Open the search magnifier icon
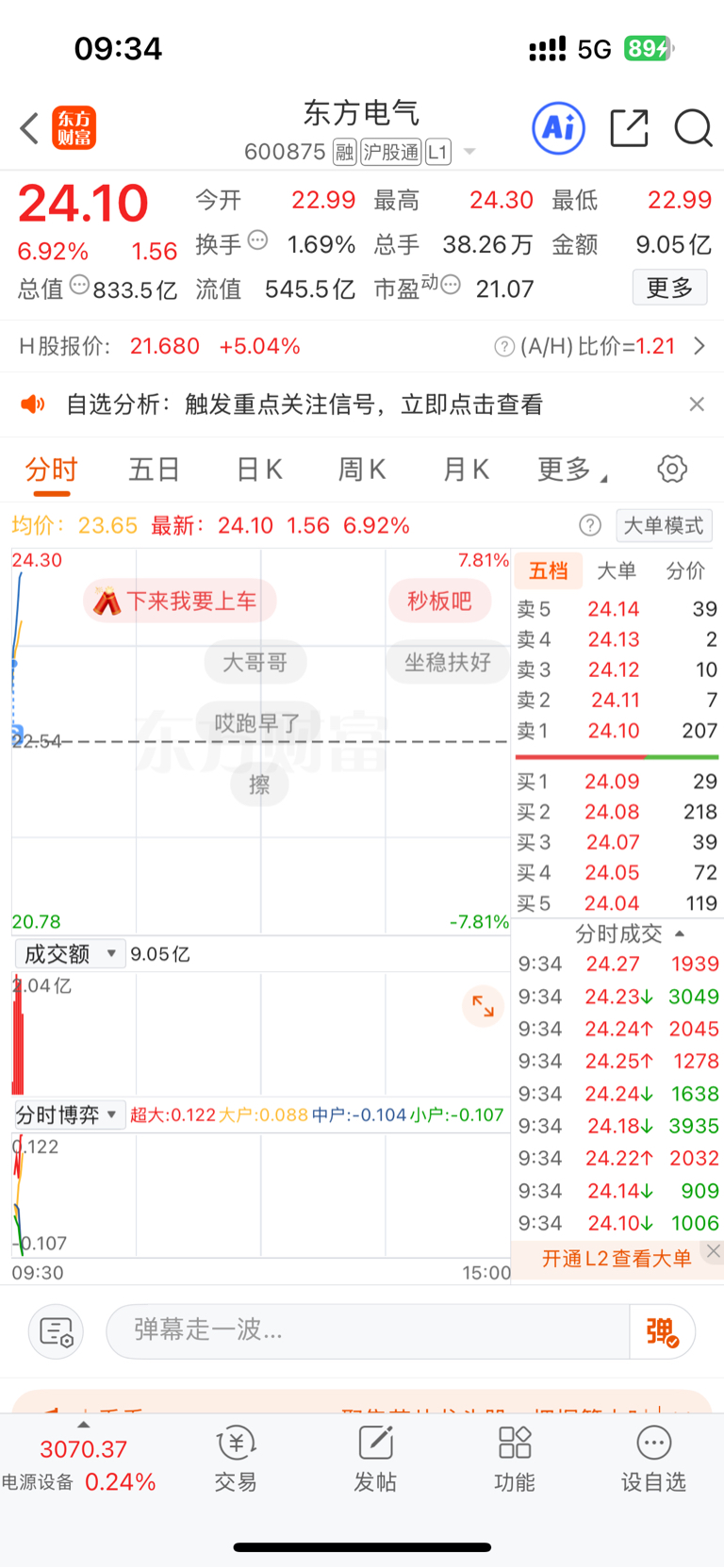The image size is (724, 1568). (693, 128)
